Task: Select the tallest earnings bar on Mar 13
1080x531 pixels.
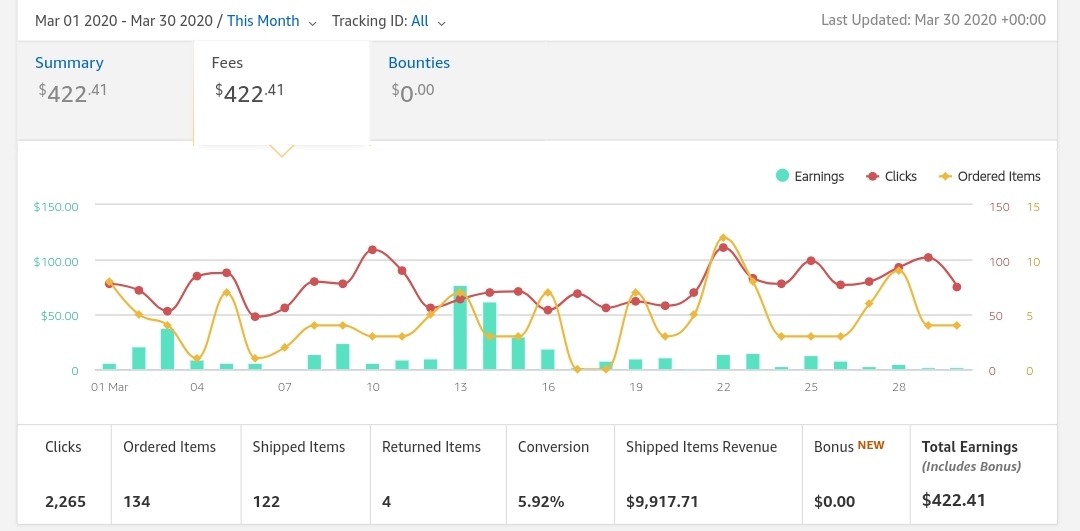Action: click(460, 328)
